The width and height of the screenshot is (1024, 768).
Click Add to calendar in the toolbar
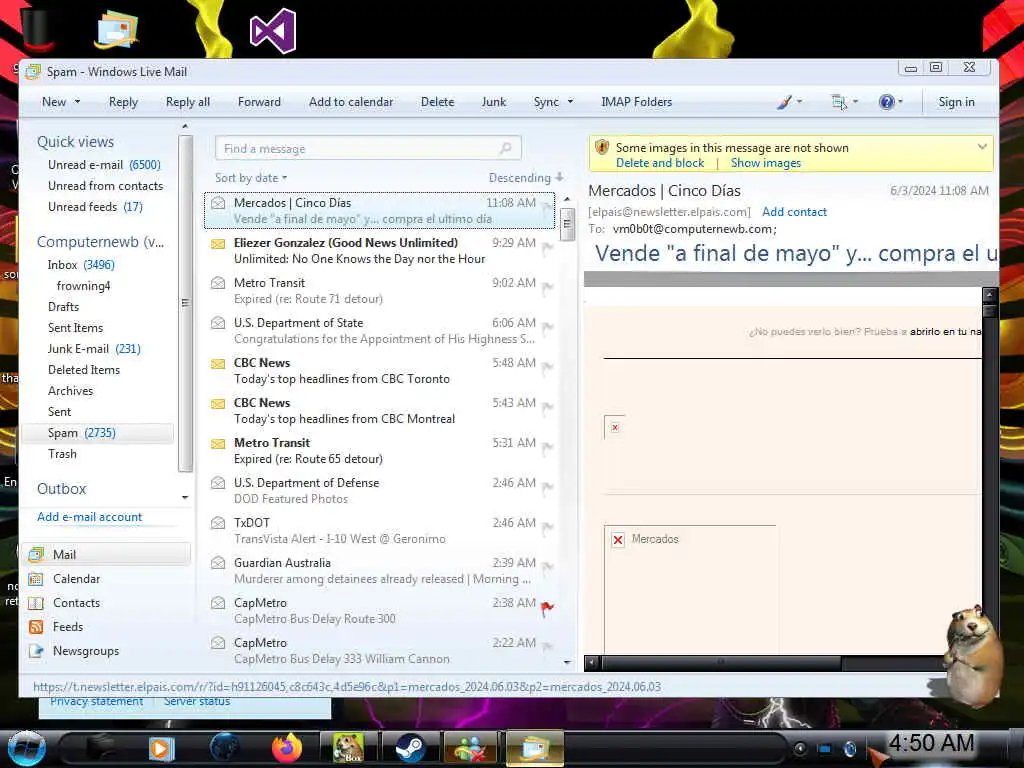coord(351,102)
